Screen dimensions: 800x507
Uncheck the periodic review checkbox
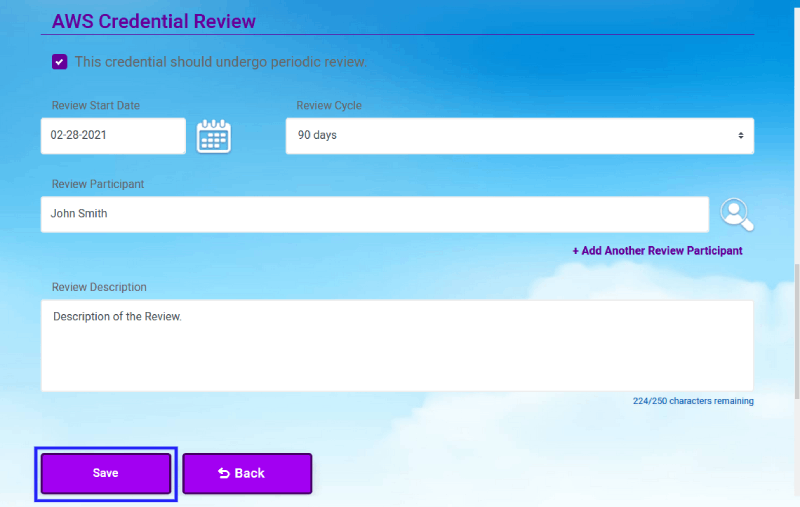(x=60, y=62)
